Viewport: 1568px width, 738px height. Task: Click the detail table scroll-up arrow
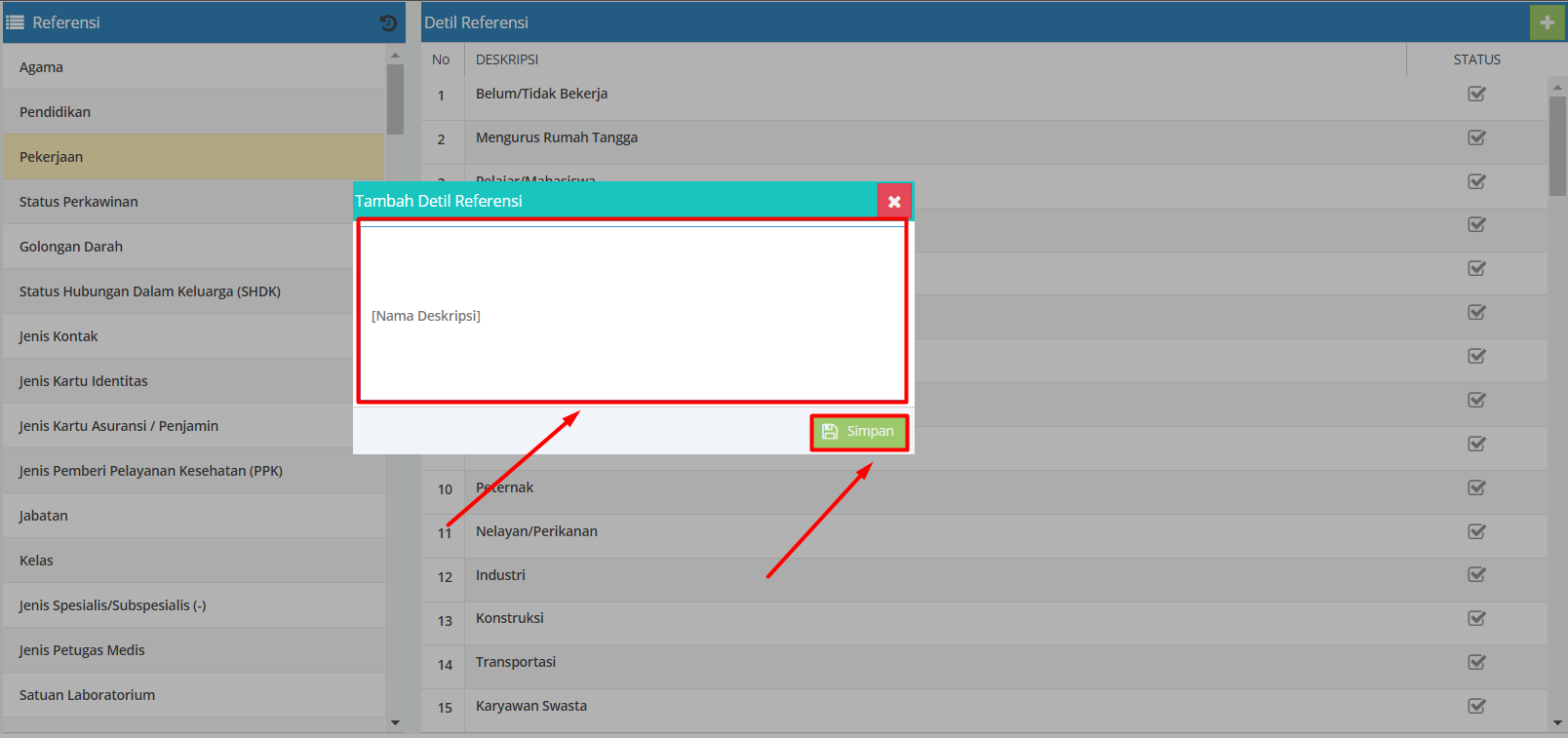(x=1557, y=87)
